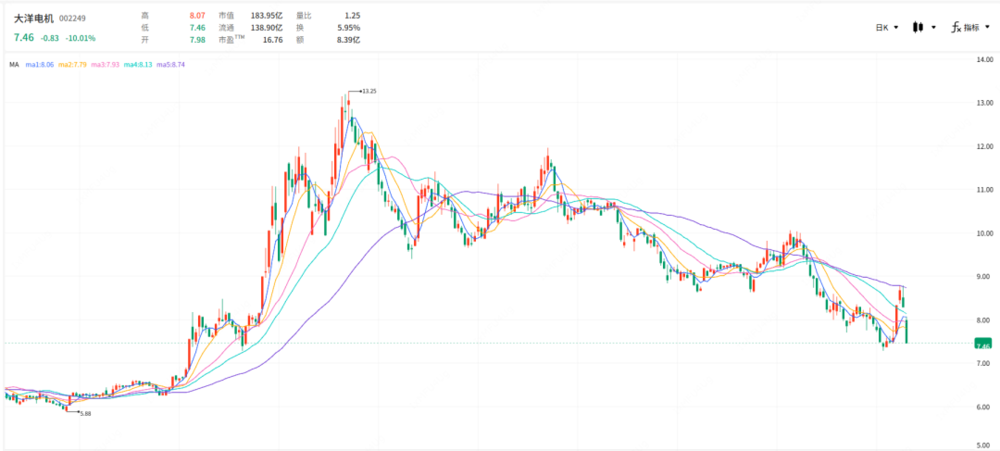Click the green 7.46 current price tag

pyautogui.click(x=983, y=344)
